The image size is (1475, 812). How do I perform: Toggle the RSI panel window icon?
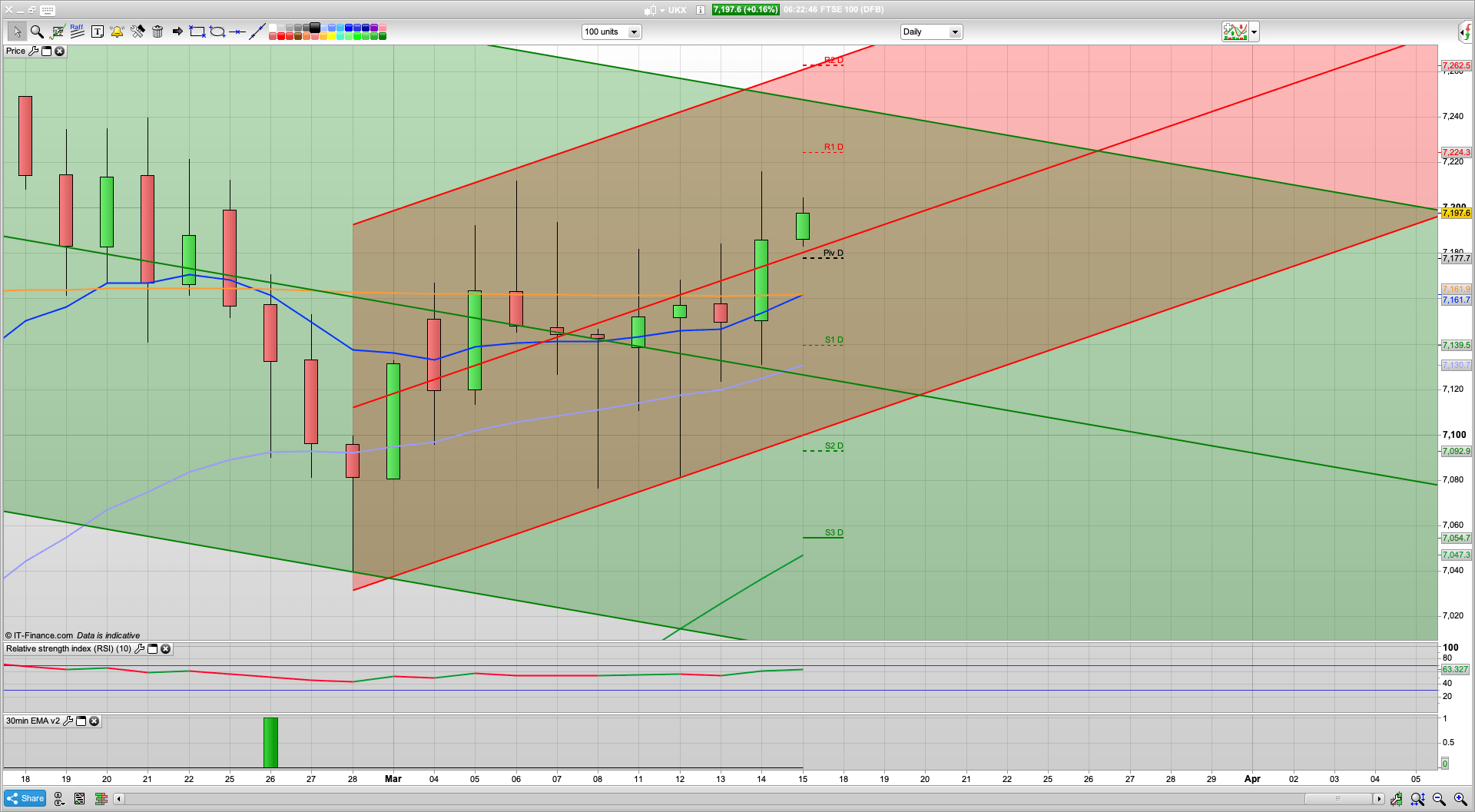(x=152, y=649)
